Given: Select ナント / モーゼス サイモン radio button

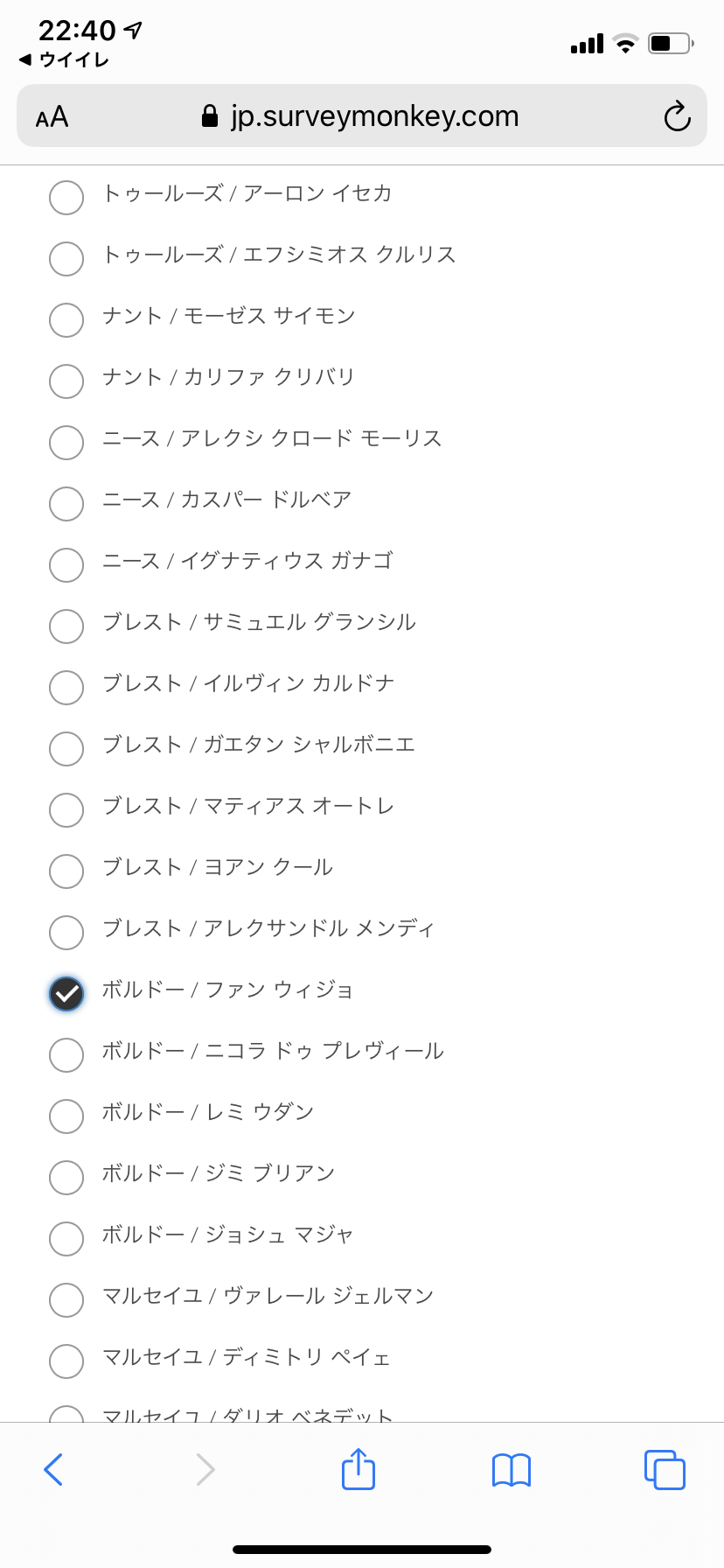Looking at the screenshot, I should [x=66, y=319].
